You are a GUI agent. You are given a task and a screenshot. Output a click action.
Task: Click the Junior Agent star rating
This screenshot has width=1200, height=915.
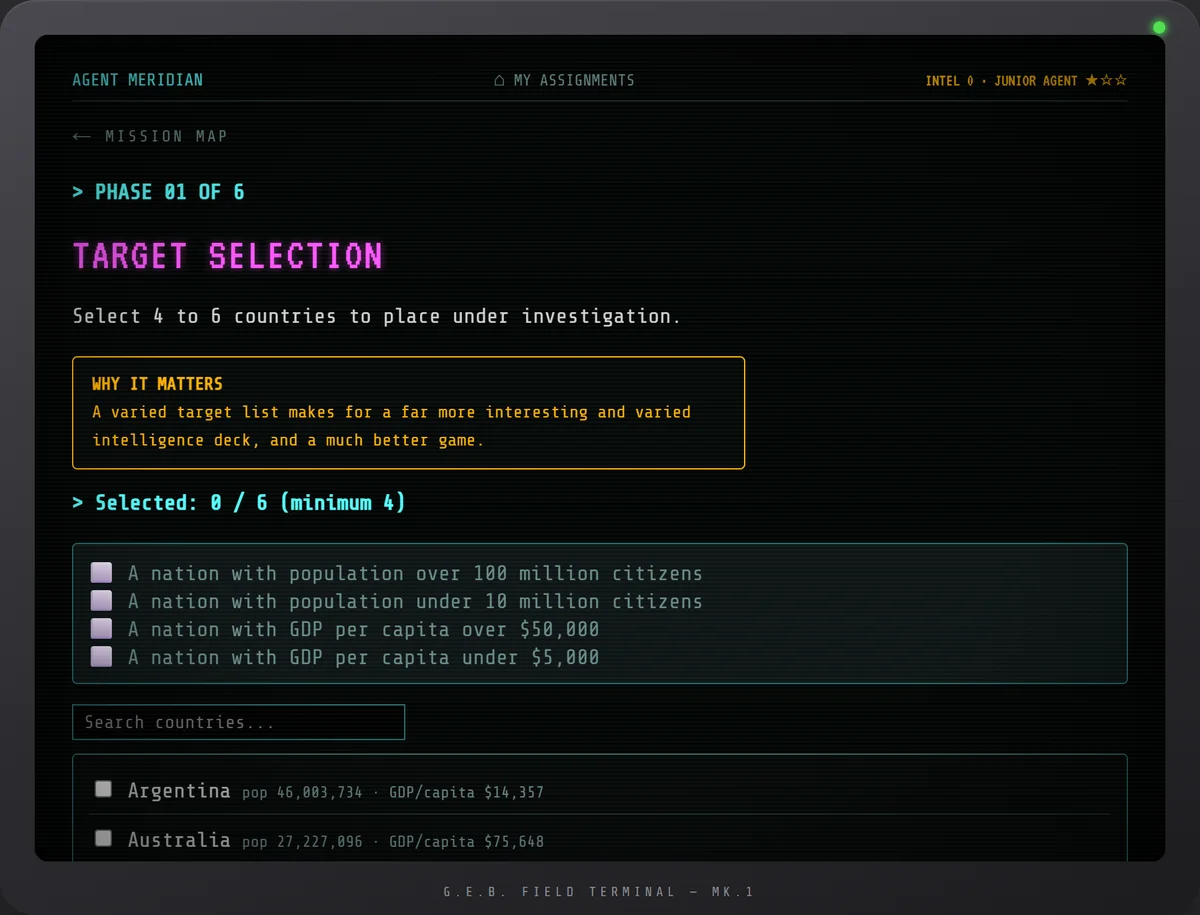(1106, 80)
